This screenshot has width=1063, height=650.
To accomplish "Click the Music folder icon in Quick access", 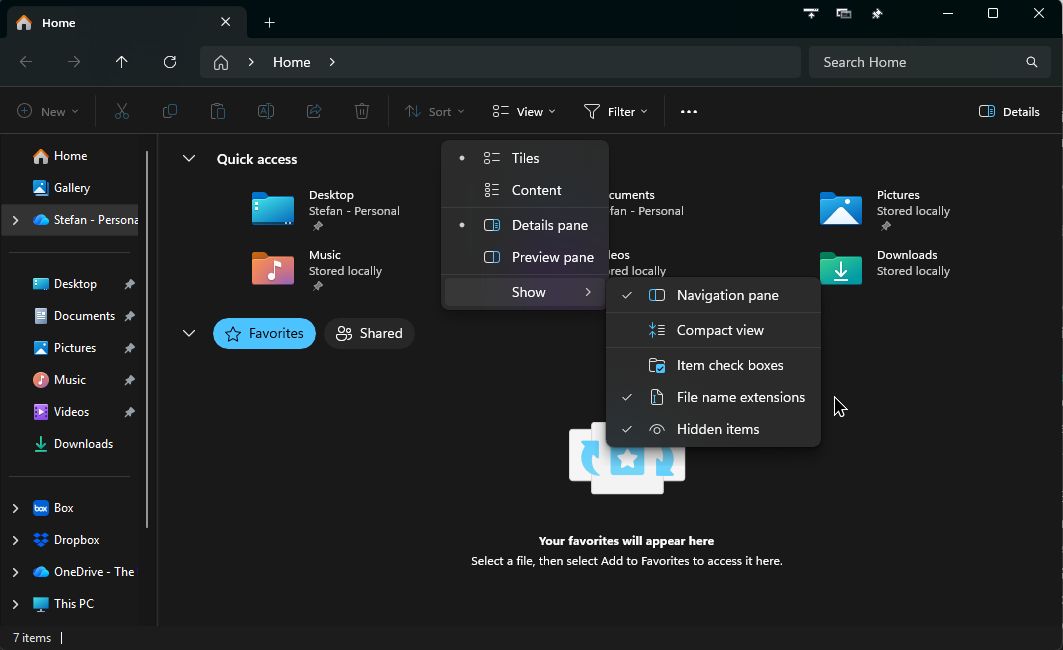I will tap(272, 268).
